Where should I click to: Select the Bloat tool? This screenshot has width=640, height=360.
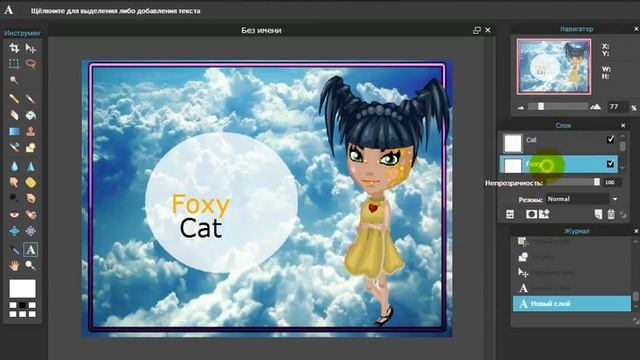click(x=14, y=231)
